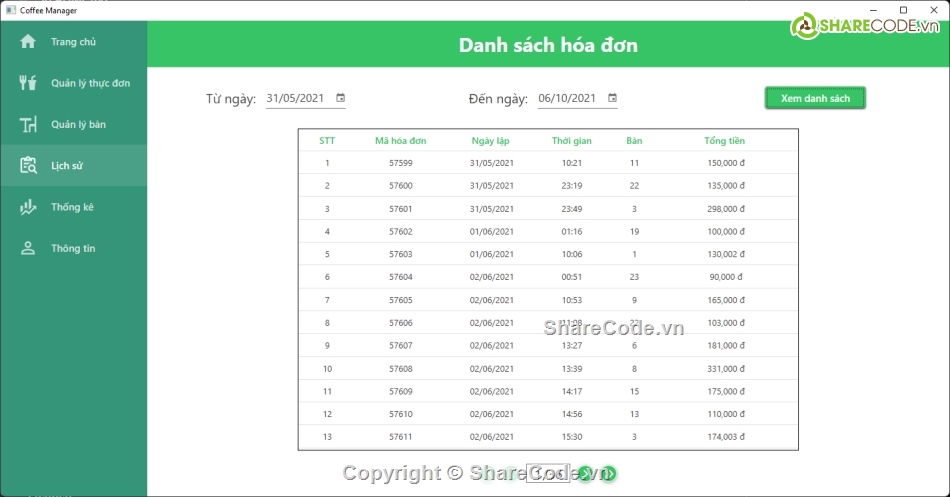Viewport: 950px width, 497px height.
Task: Select invoice code 57600
Action: (400, 185)
